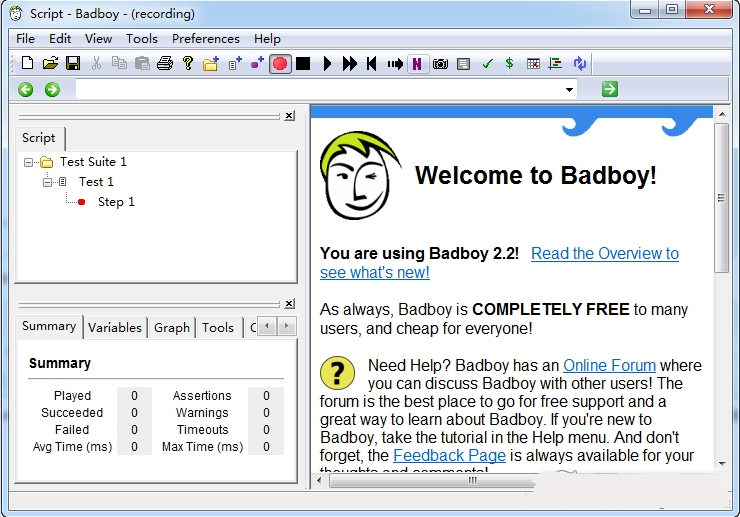The image size is (740, 517).
Task: Select Step 1 in the script tree
Action: pyautogui.click(x=116, y=202)
